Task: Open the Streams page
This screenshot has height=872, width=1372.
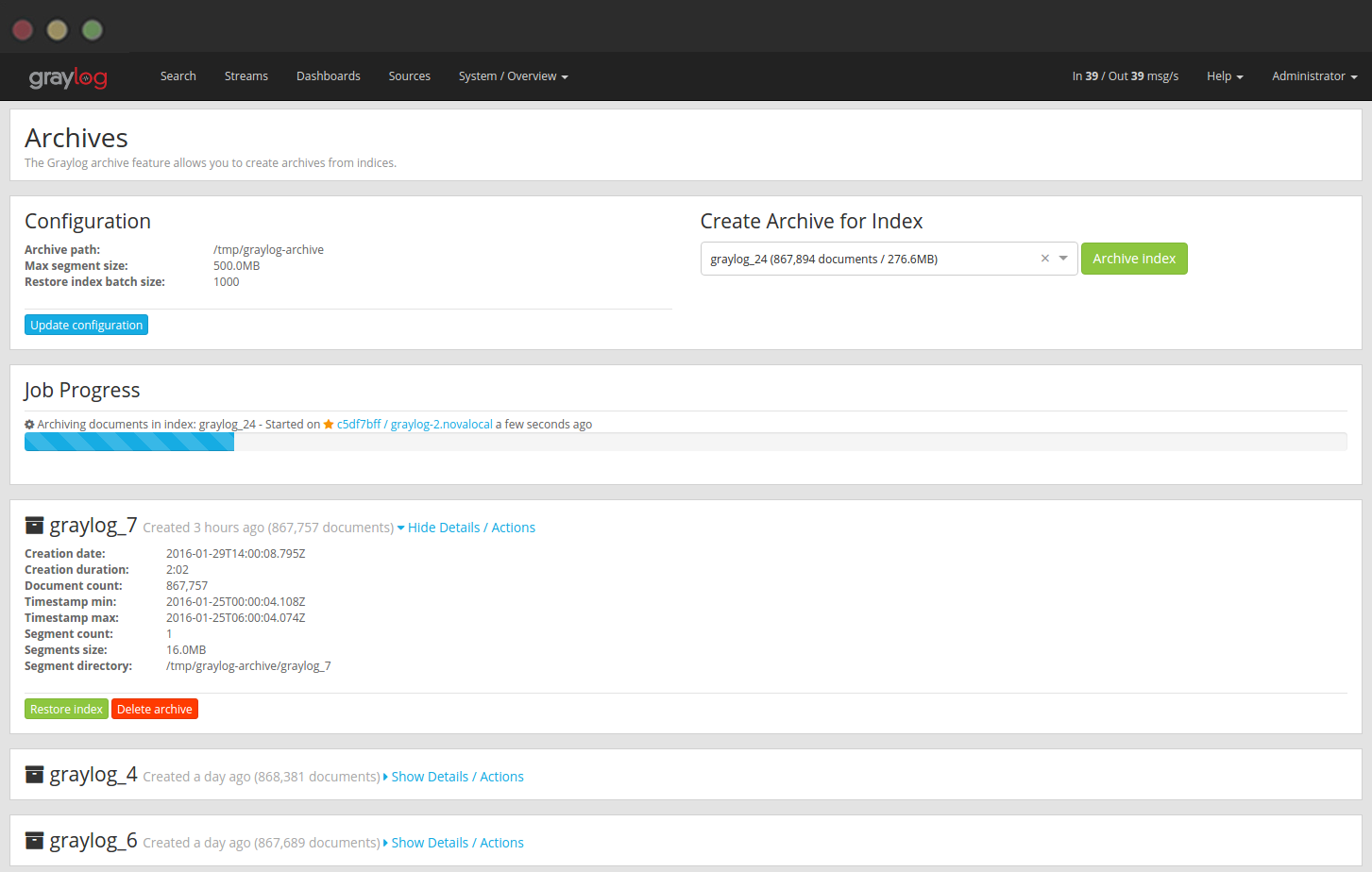Action: 246,76
